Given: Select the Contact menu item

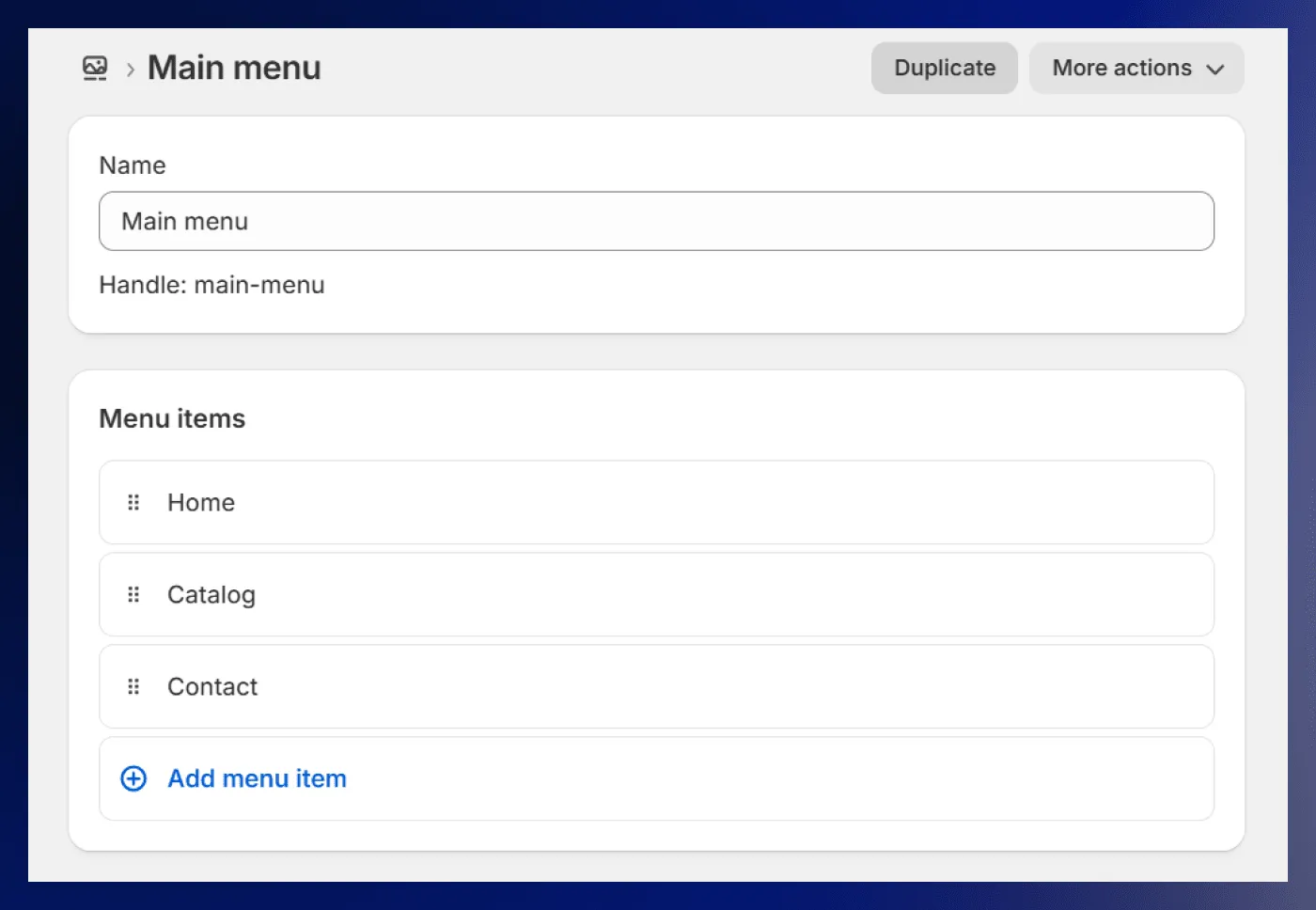Looking at the screenshot, I should click(211, 686).
